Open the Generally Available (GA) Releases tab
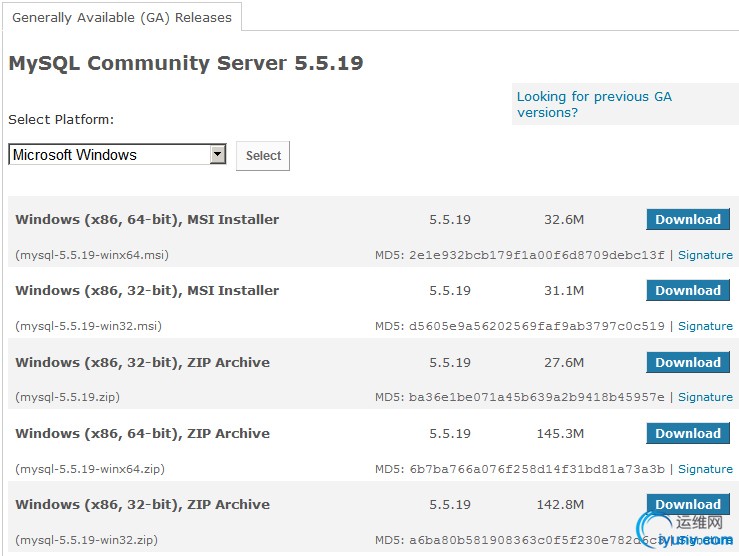The height and width of the screenshot is (556, 739). click(122, 17)
